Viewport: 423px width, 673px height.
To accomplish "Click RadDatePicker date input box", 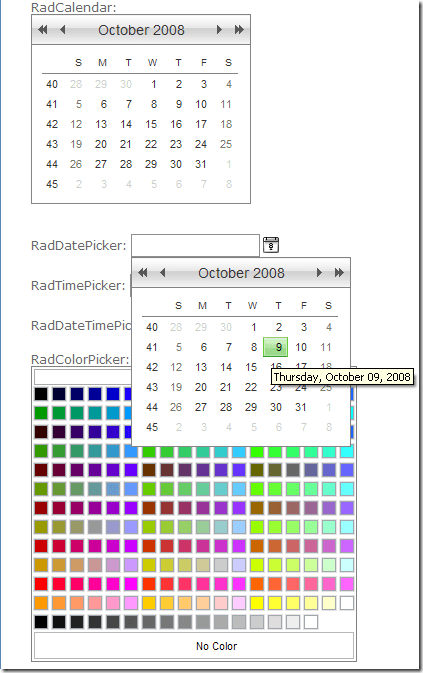I will pyautogui.click(x=195, y=245).
